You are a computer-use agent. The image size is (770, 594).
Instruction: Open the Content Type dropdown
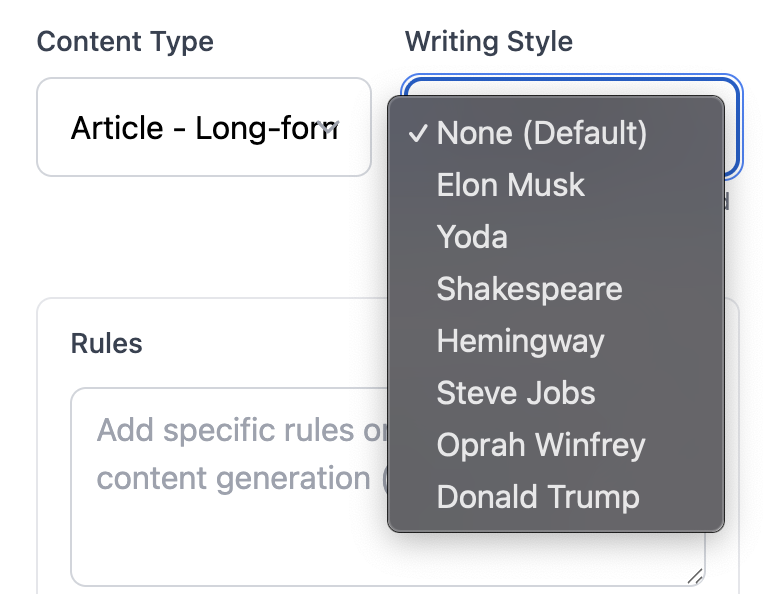click(x=203, y=127)
